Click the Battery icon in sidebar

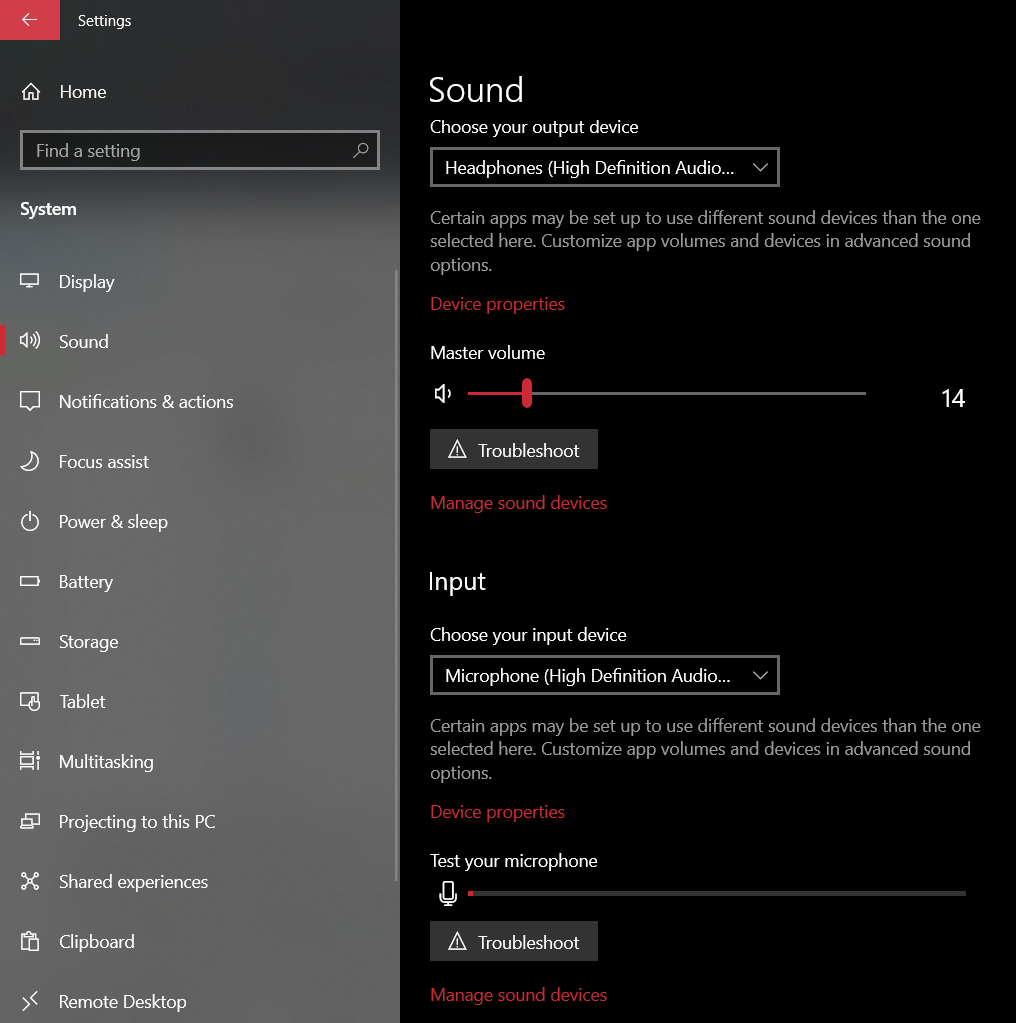tap(30, 582)
